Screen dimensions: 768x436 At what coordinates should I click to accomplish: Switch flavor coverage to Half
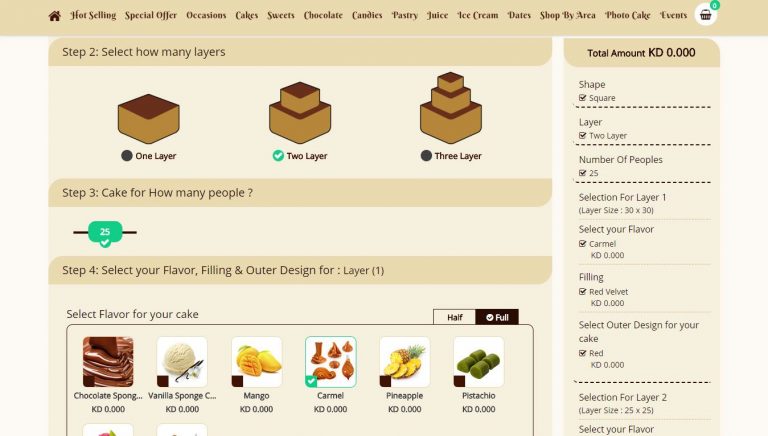[455, 317]
